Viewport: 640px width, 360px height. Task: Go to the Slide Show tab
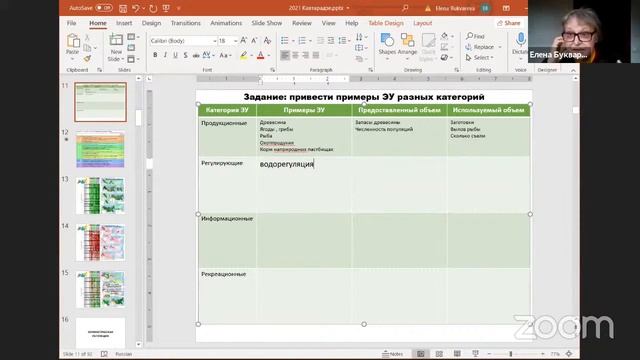[267, 23]
